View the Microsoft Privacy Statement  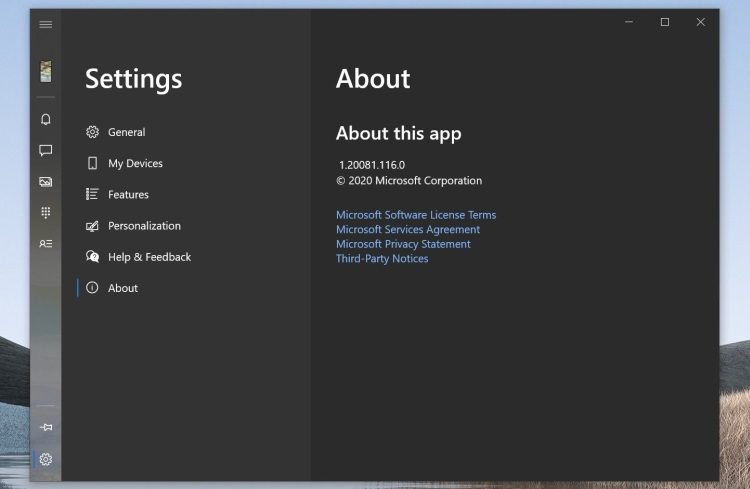click(x=402, y=244)
